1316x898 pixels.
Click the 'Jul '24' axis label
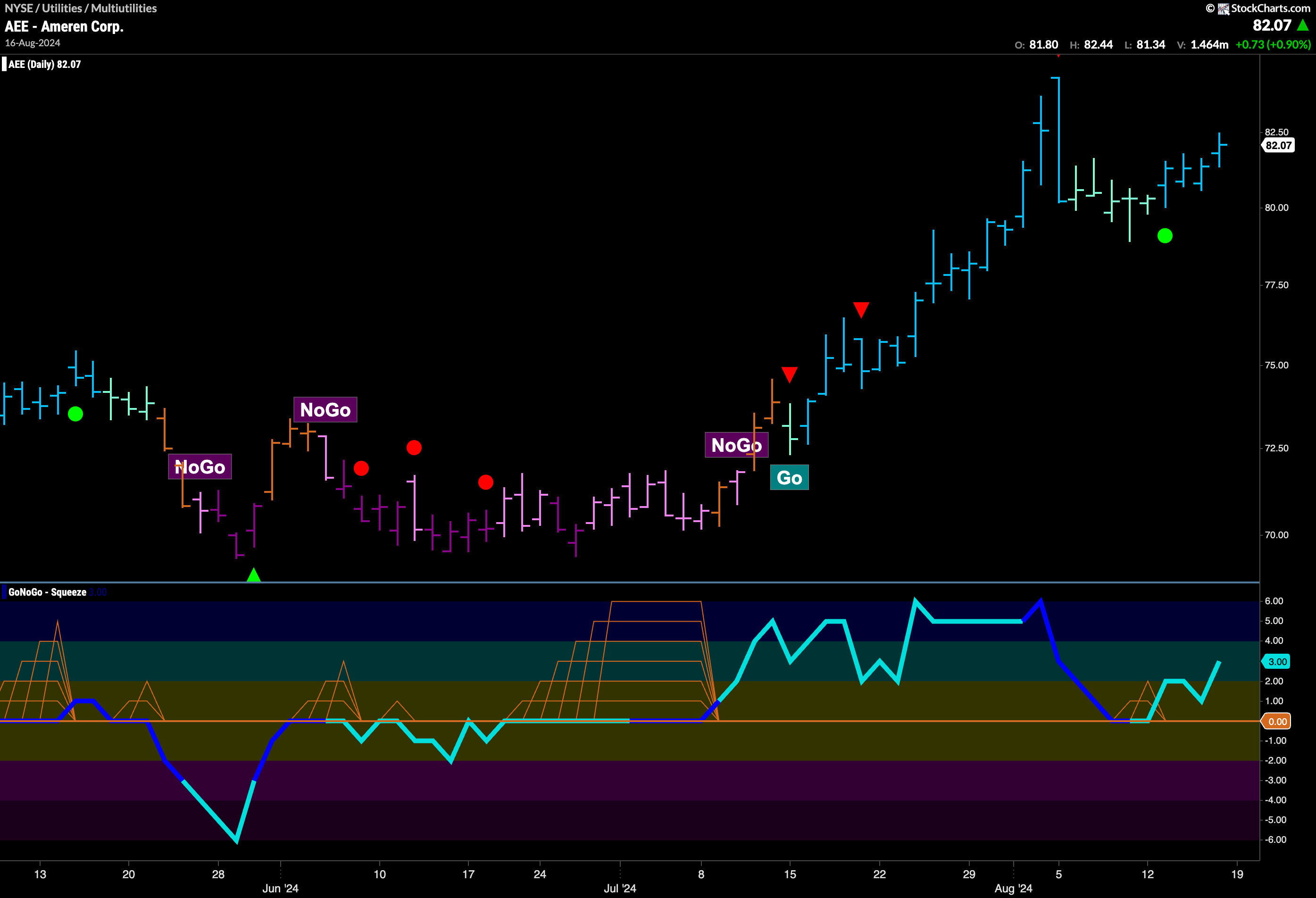(620, 889)
